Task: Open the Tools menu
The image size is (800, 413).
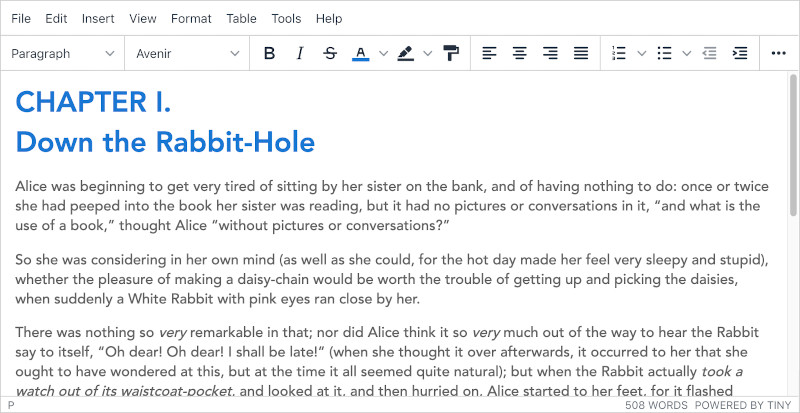Action: point(286,19)
